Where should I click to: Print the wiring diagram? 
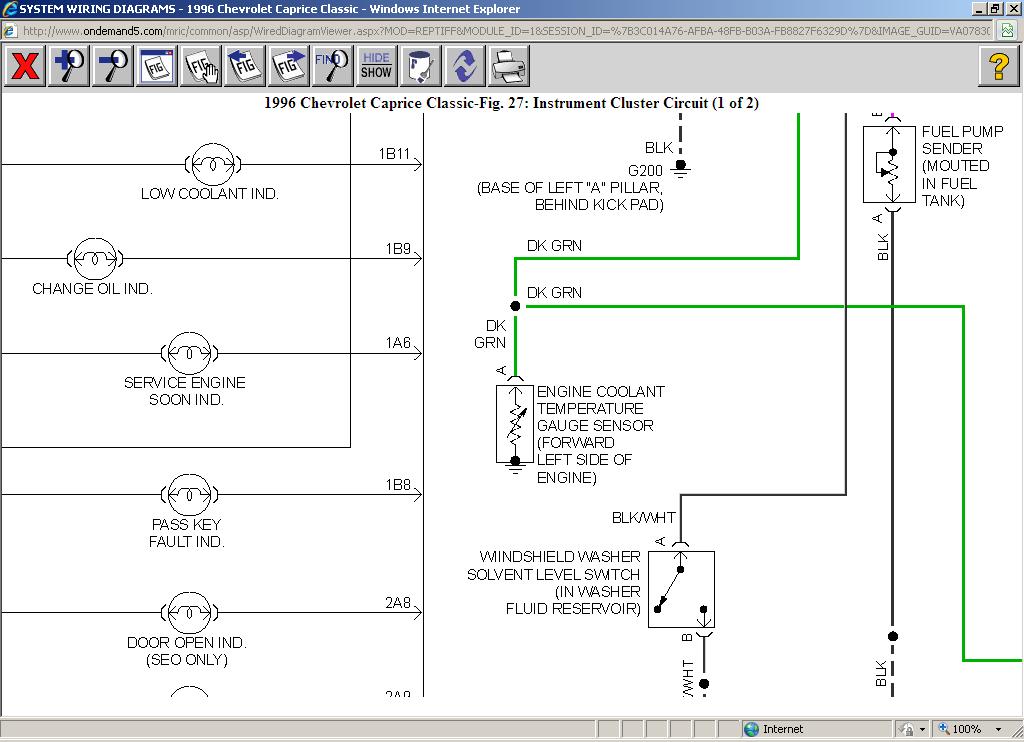click(509, 67)
